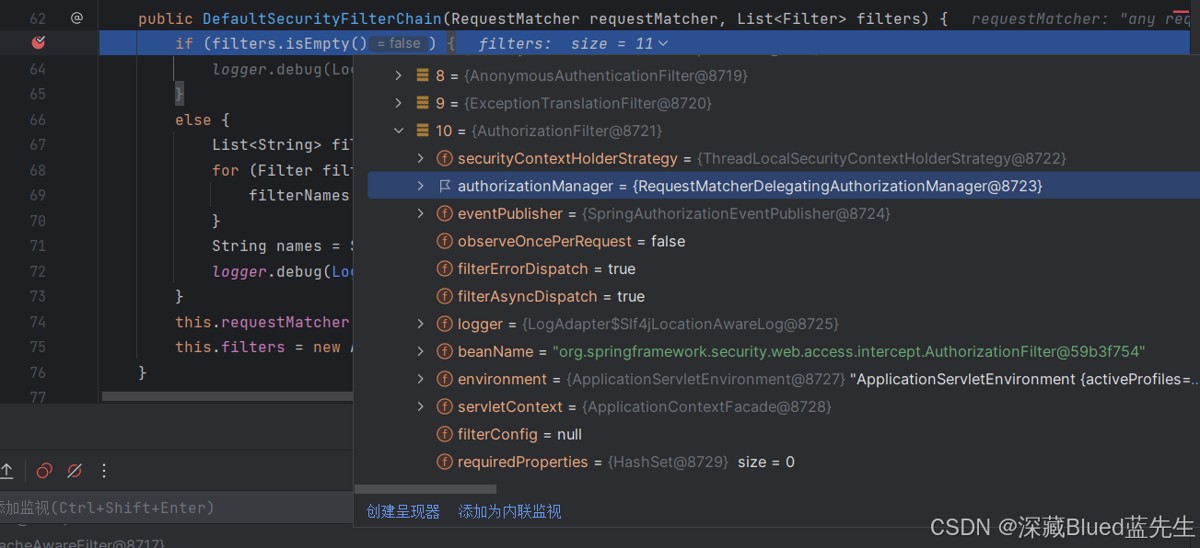
Task: Click the 创建呈现器 link
Action: pyautogui.click(x=403, y=512)
